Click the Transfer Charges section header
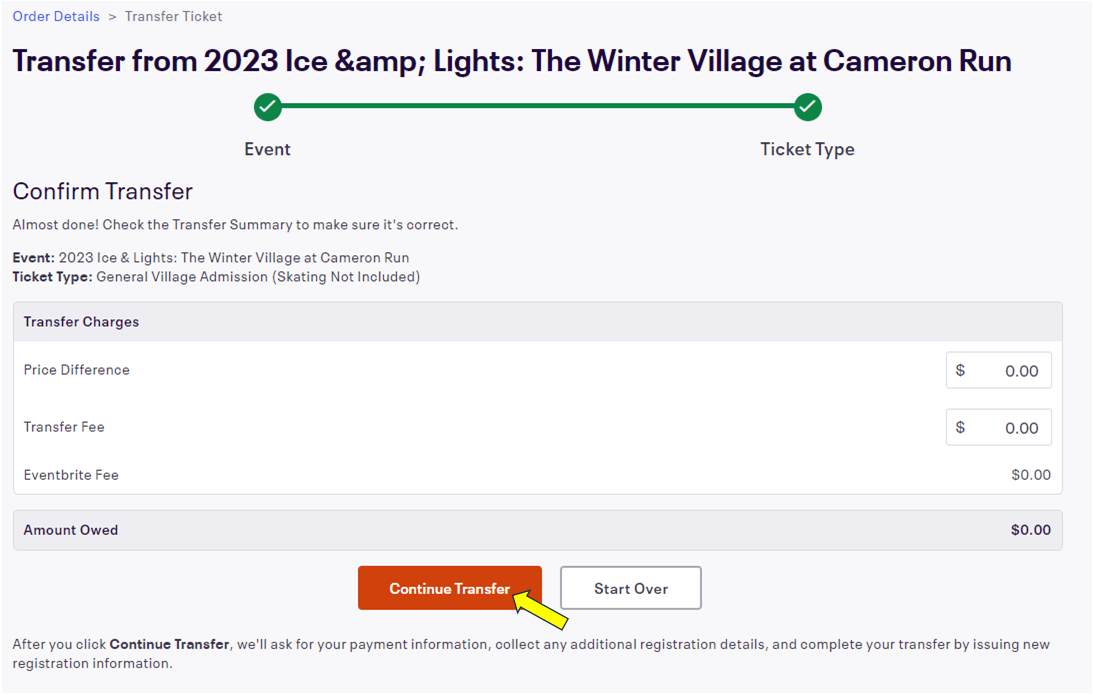 pyautogui.click(x=81, y=322)
